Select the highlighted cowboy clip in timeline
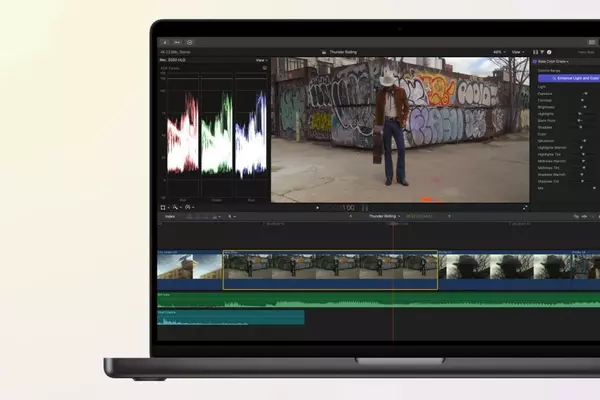 (x=330, y=270)
